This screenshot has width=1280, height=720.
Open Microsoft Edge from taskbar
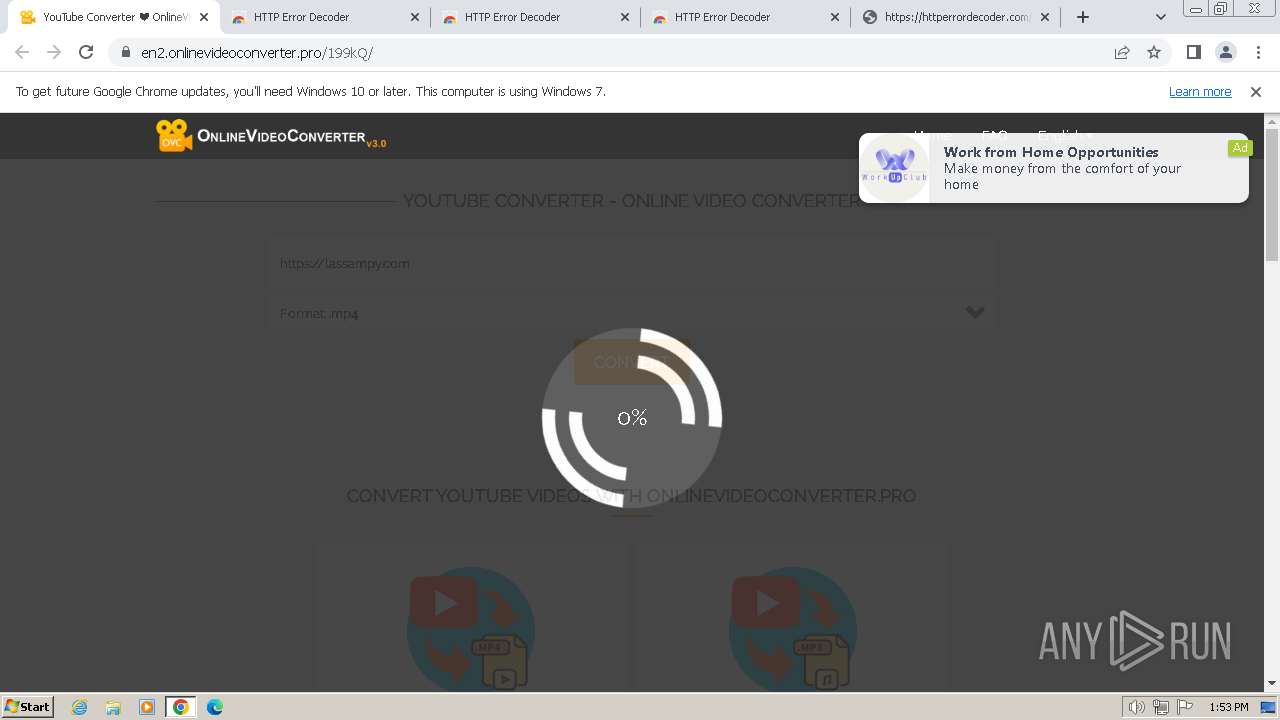click(x=215, y=707)
